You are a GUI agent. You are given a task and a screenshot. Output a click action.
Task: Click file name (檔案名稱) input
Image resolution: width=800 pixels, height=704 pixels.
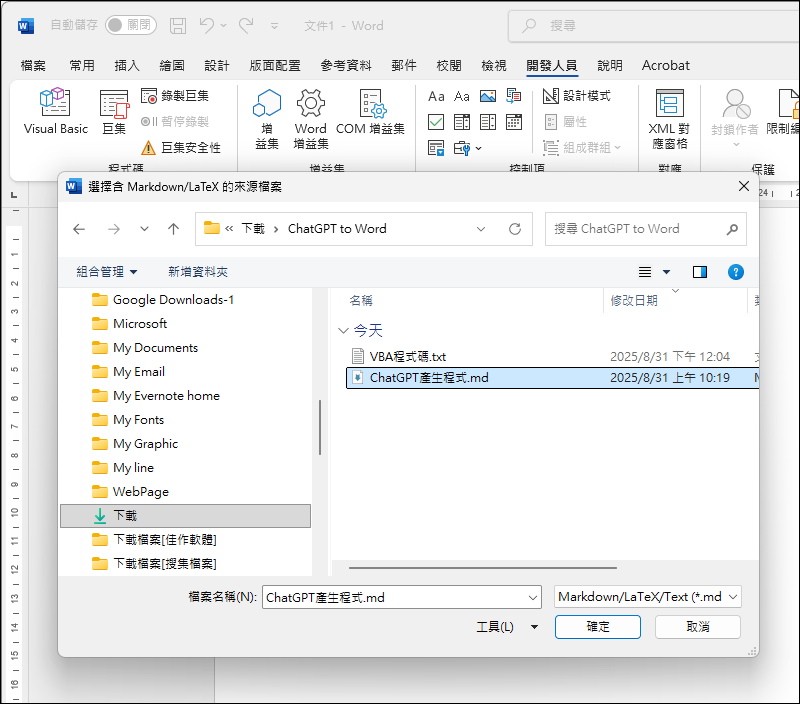coord(402,597)
